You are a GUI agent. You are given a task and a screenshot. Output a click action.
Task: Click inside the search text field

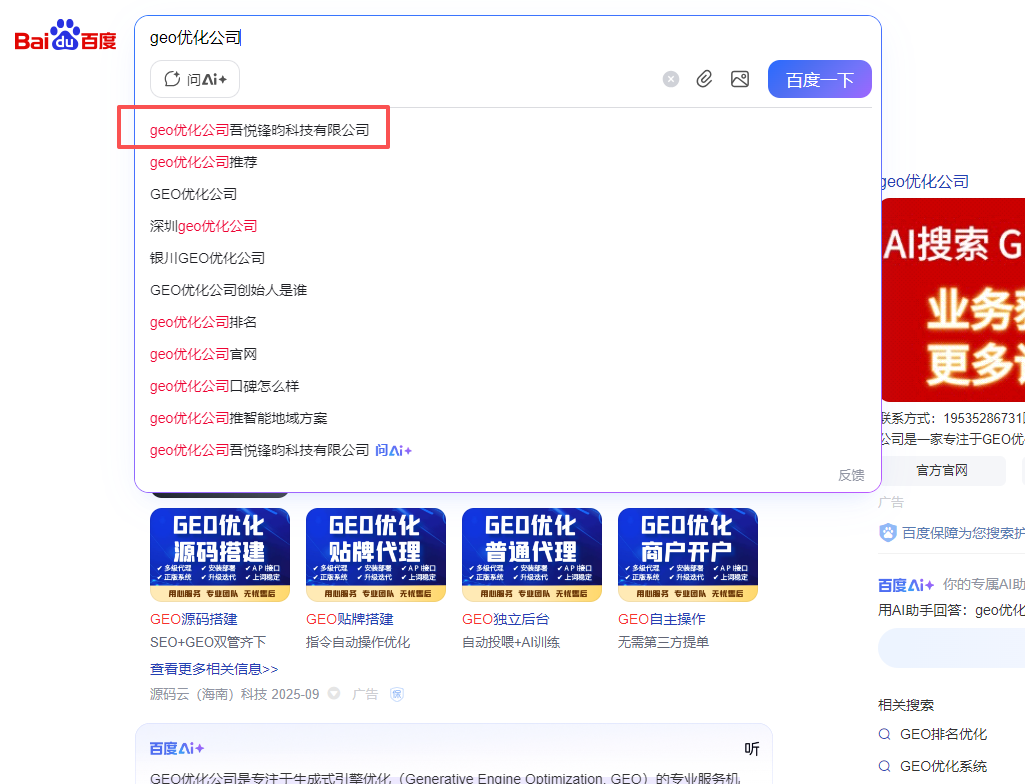point(450,38)
